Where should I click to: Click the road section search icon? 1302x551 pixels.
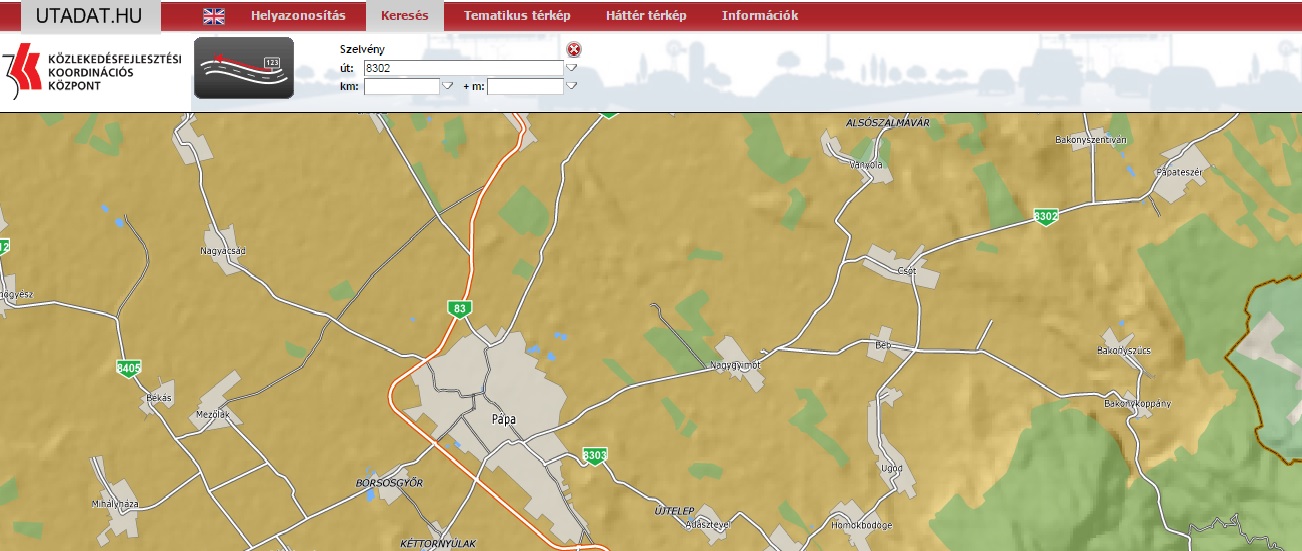point(243,68)
